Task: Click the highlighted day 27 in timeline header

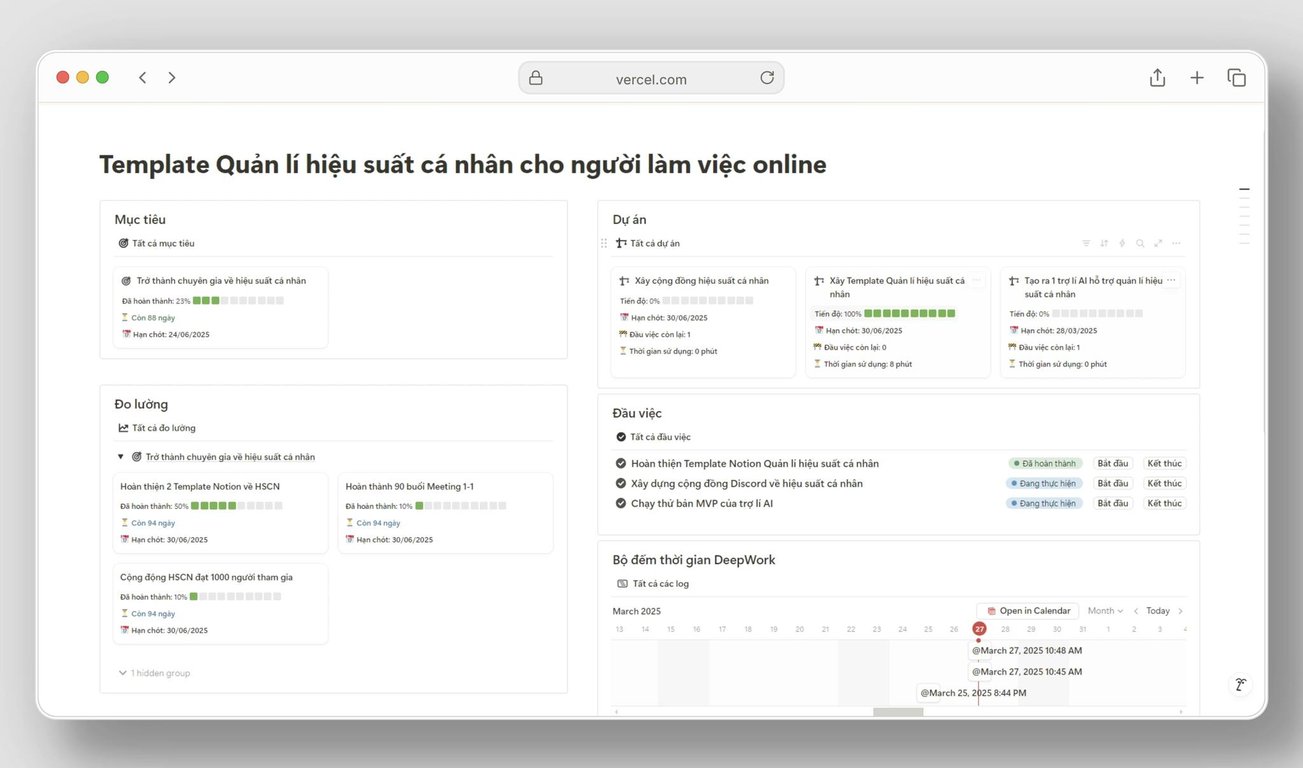Action: [979, 629]
